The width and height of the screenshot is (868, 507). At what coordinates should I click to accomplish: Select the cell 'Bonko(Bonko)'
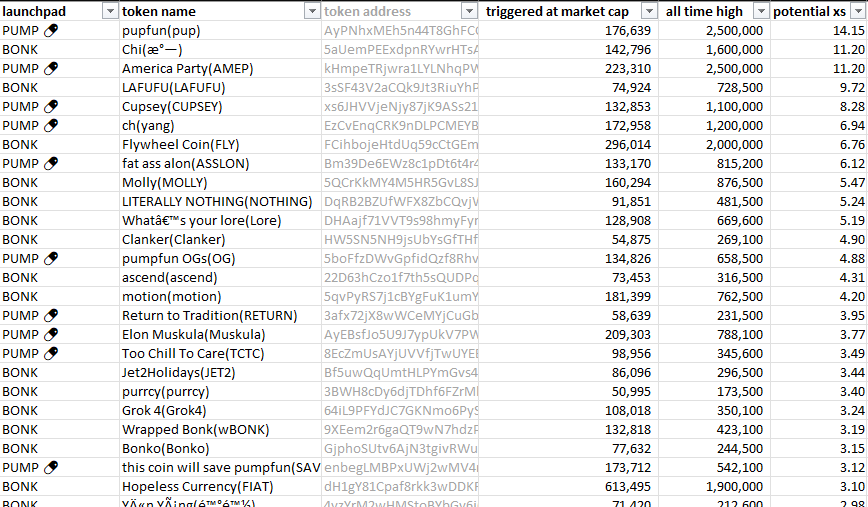click(x=220, y=448)
